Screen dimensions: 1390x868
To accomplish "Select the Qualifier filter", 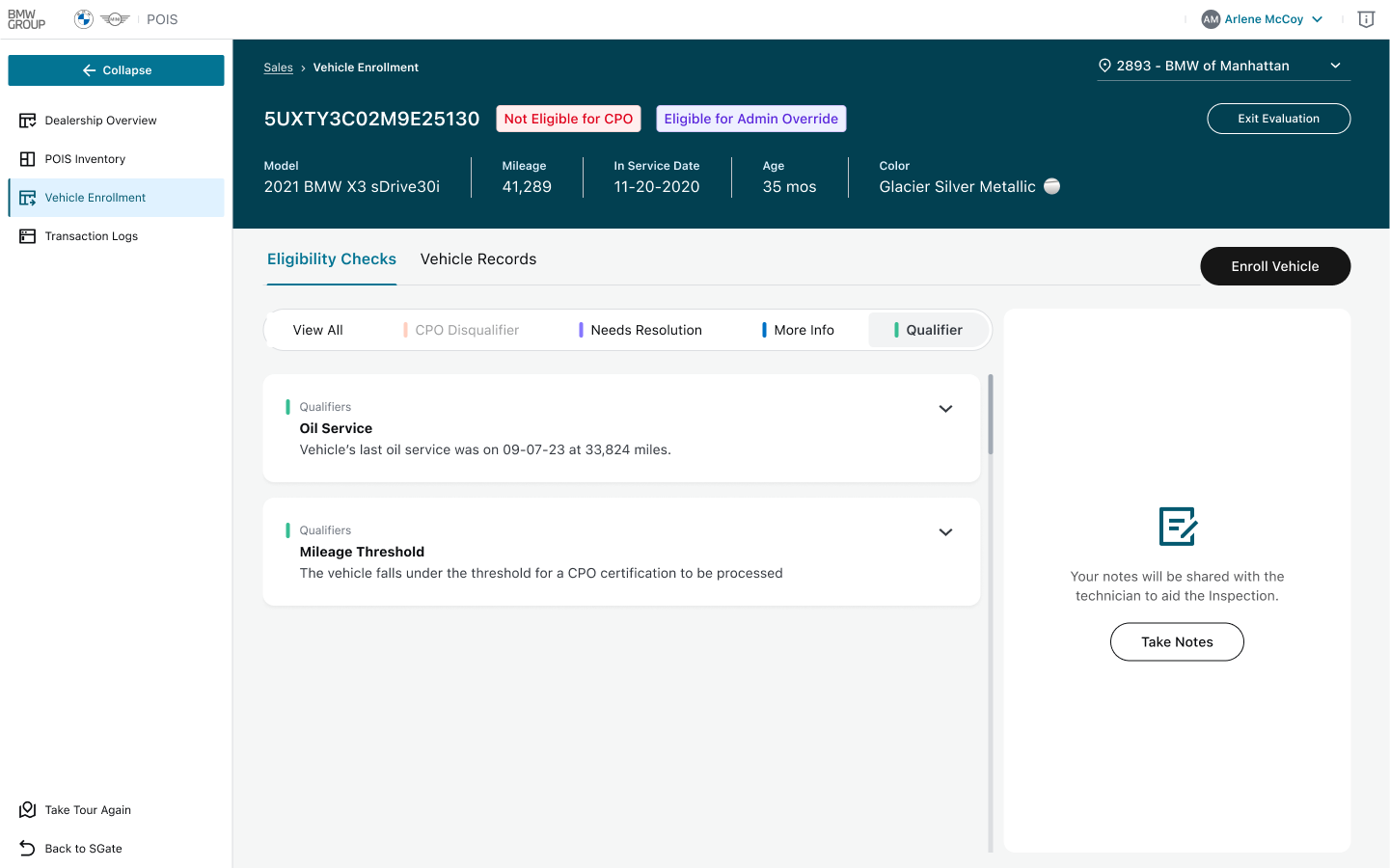I will [929, 330].
